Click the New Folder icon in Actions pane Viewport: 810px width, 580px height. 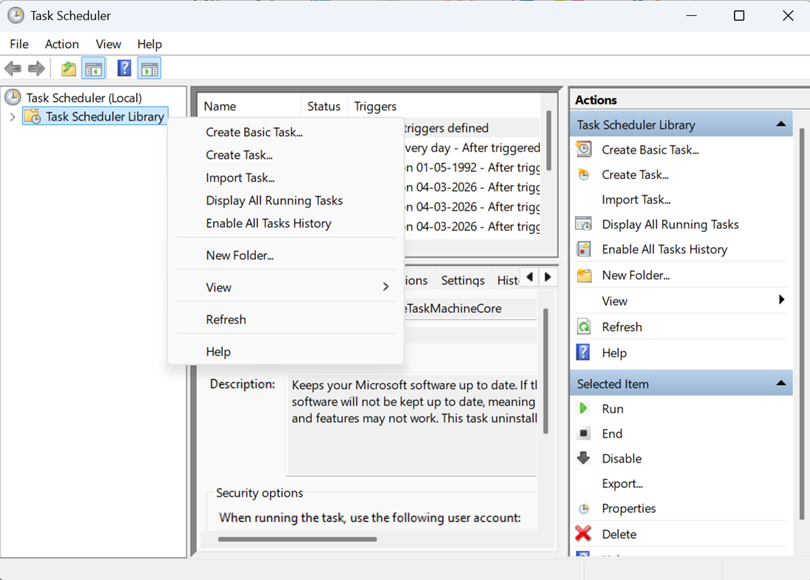coord(584,275)
